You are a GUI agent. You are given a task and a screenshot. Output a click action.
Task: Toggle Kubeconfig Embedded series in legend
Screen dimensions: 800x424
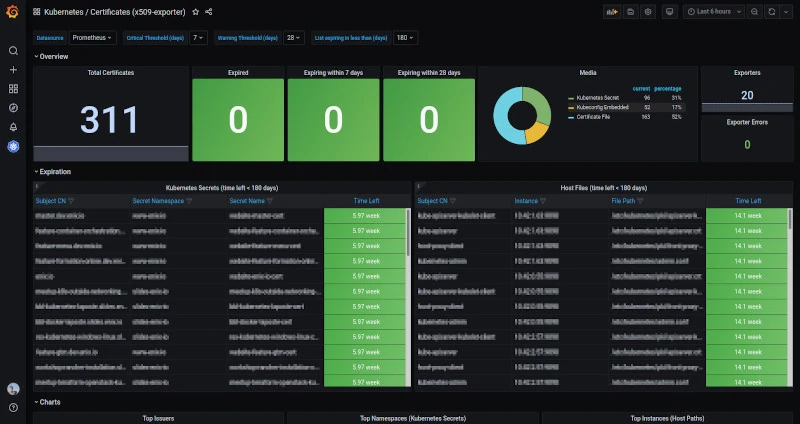tap(602, 108)
